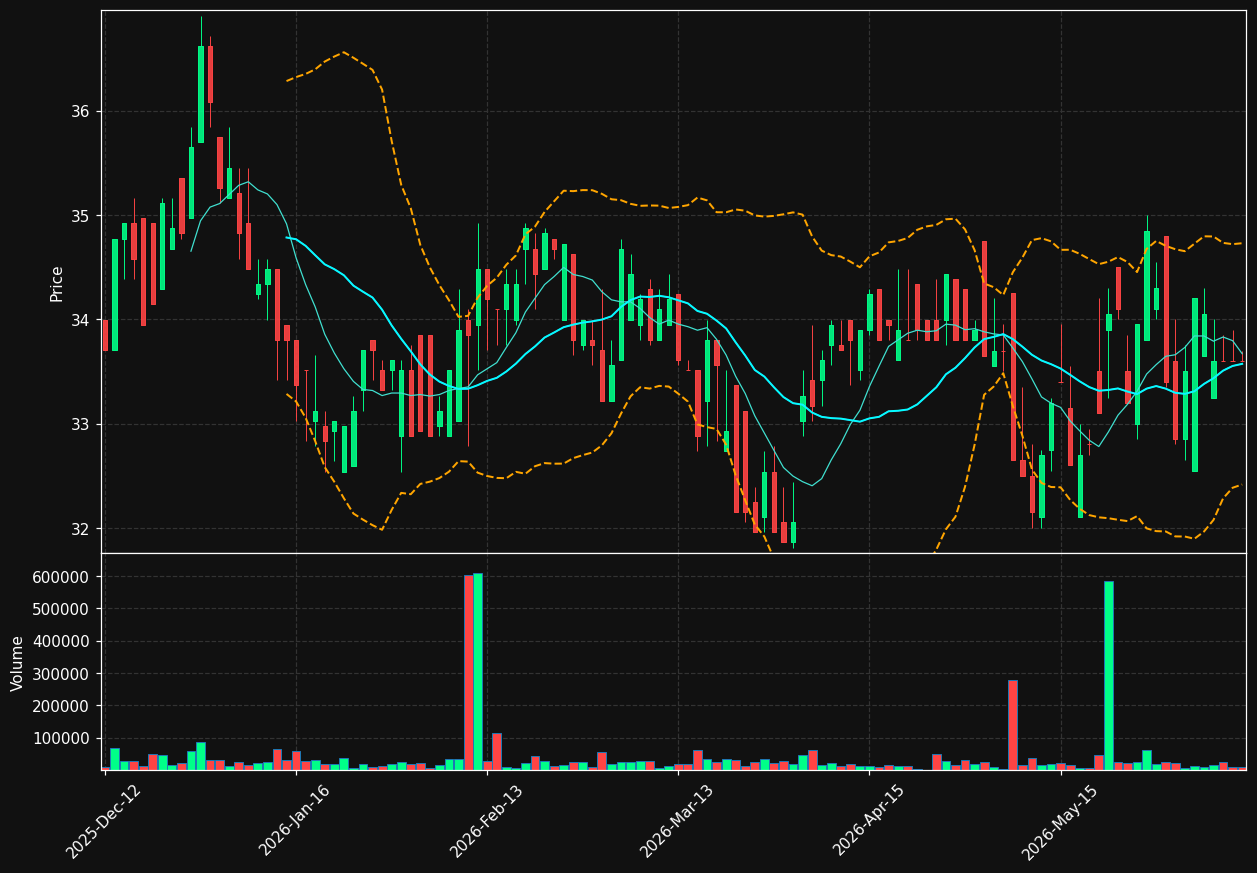Select the 2026-Mar-13 date label

click(x=678, y=821)
